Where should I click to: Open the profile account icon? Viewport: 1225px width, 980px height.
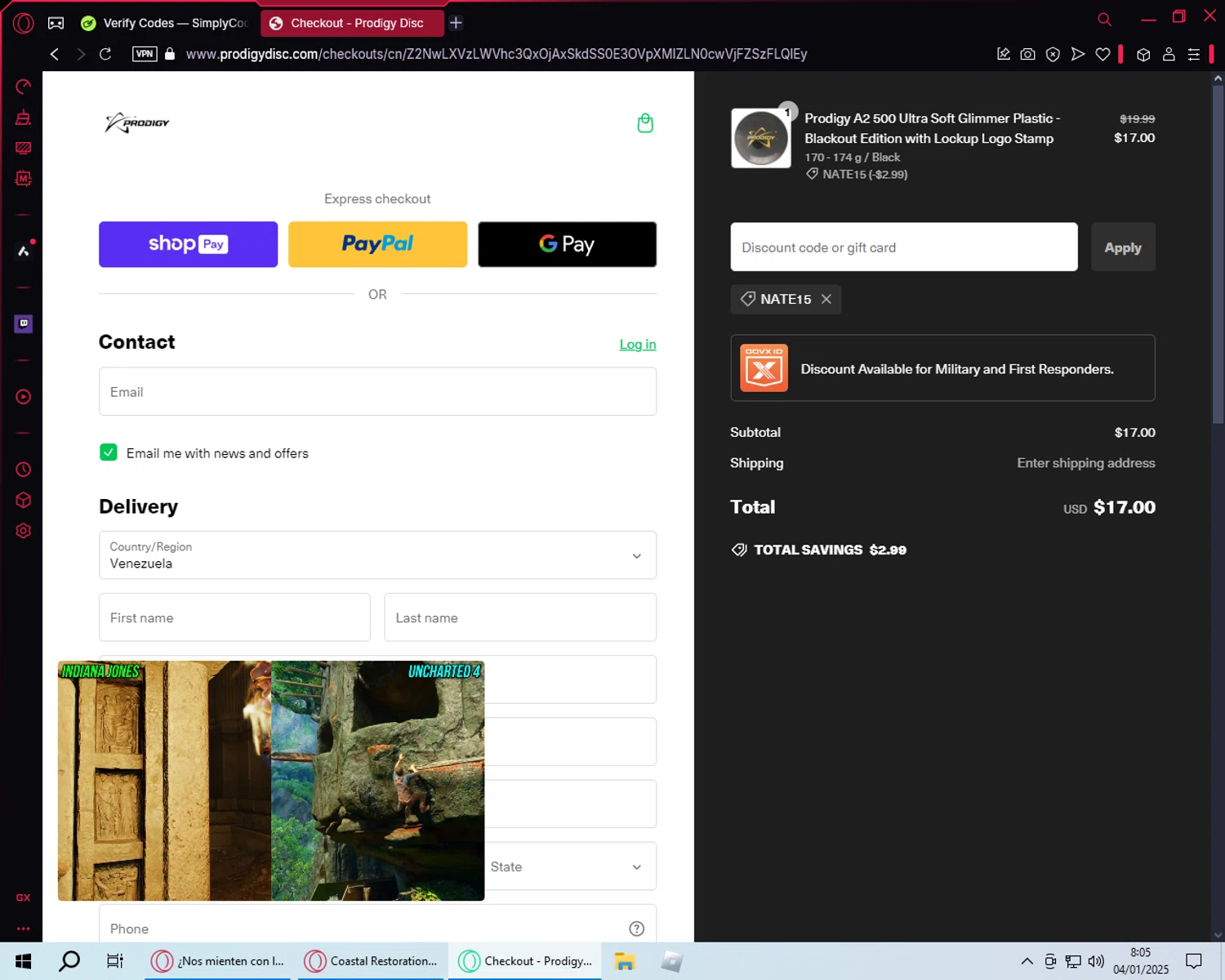click(1169, 54)
